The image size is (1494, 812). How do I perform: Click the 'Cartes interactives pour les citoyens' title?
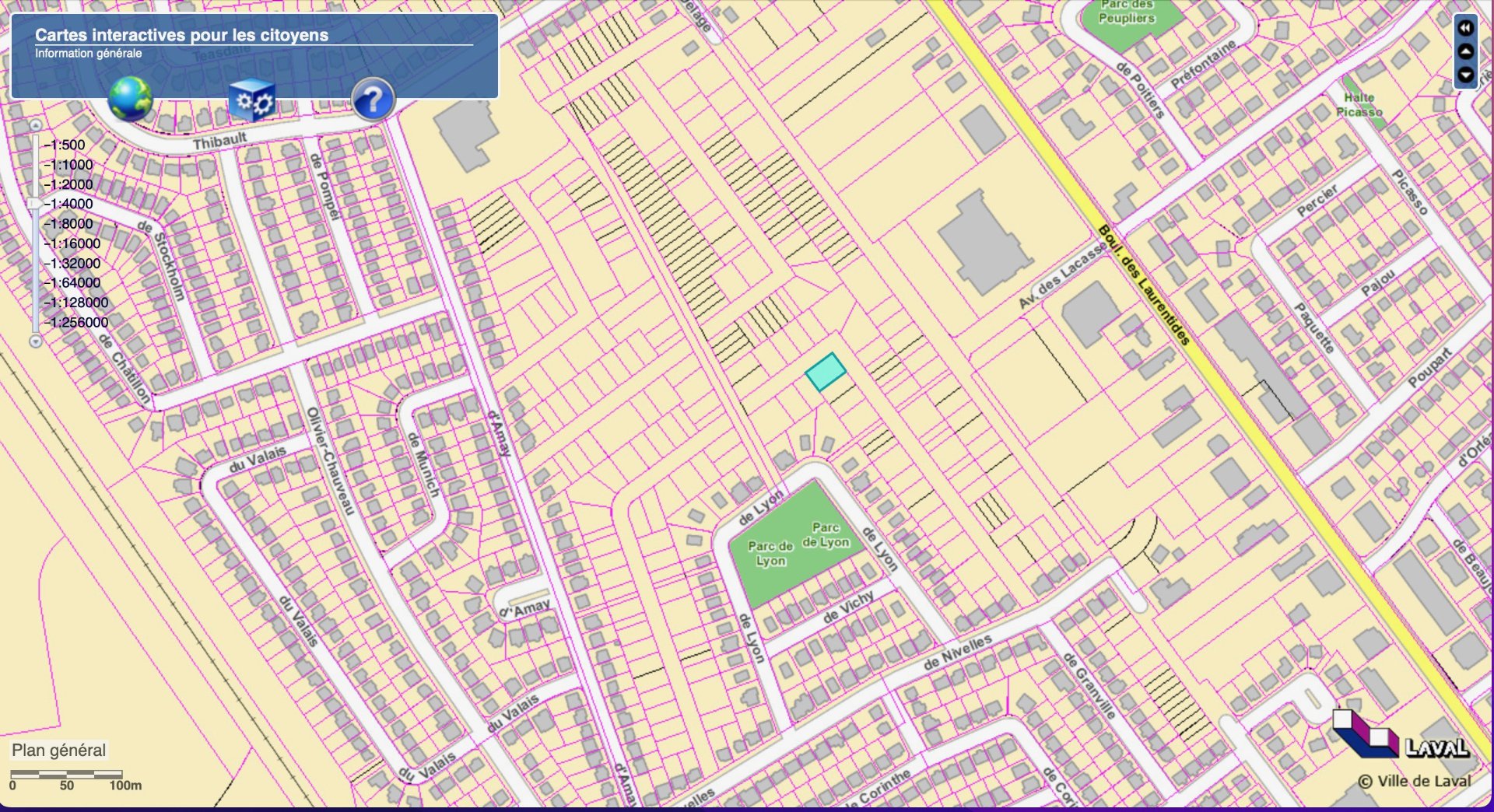pos(181,35)
